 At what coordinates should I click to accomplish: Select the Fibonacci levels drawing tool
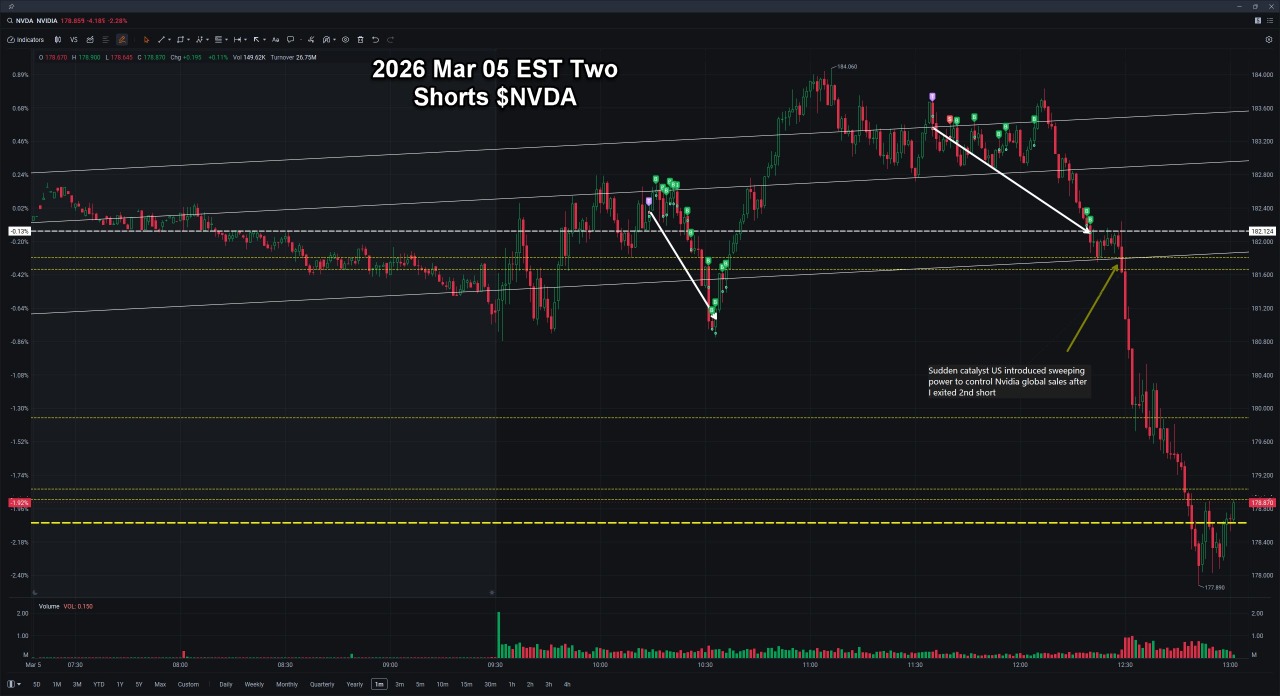[x=218, y=40]
